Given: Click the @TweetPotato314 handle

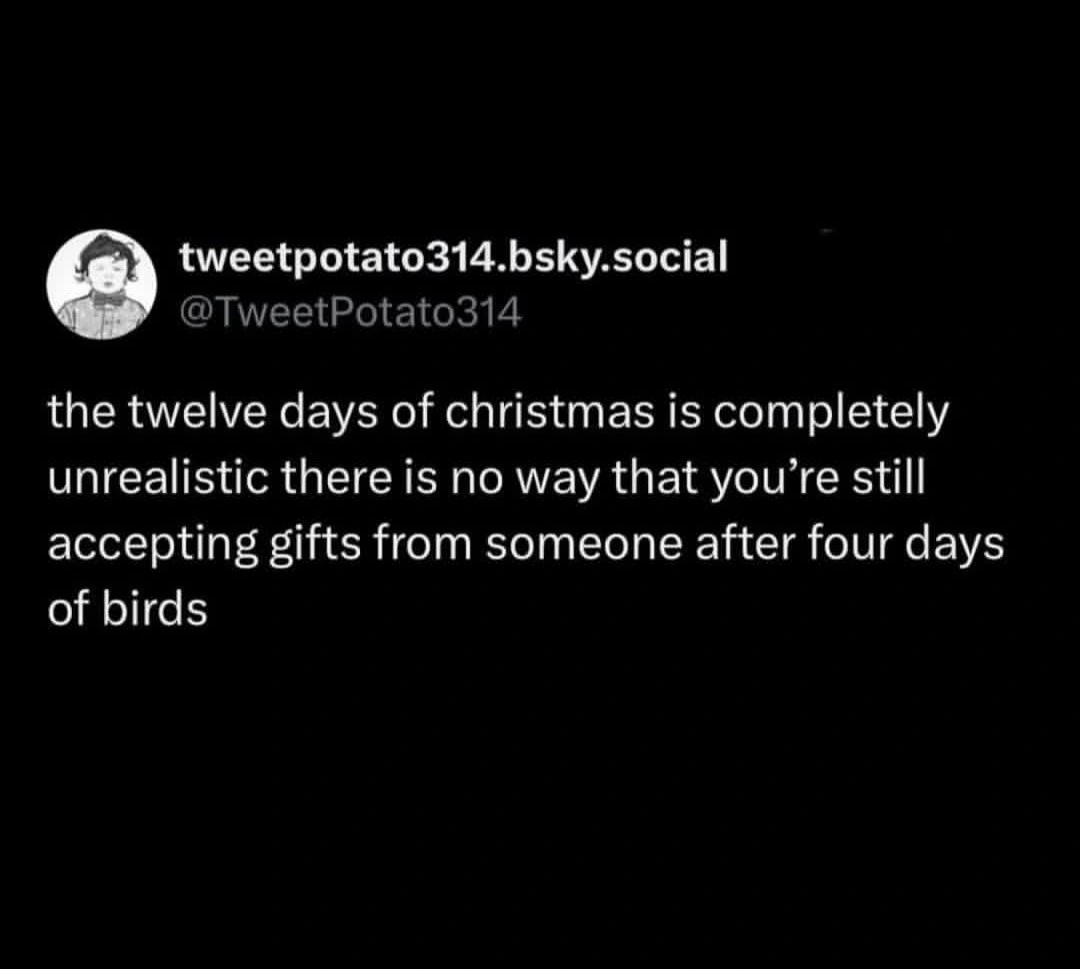Looking at the screenshot, I should pyautogui.click(x=350, y=313).
